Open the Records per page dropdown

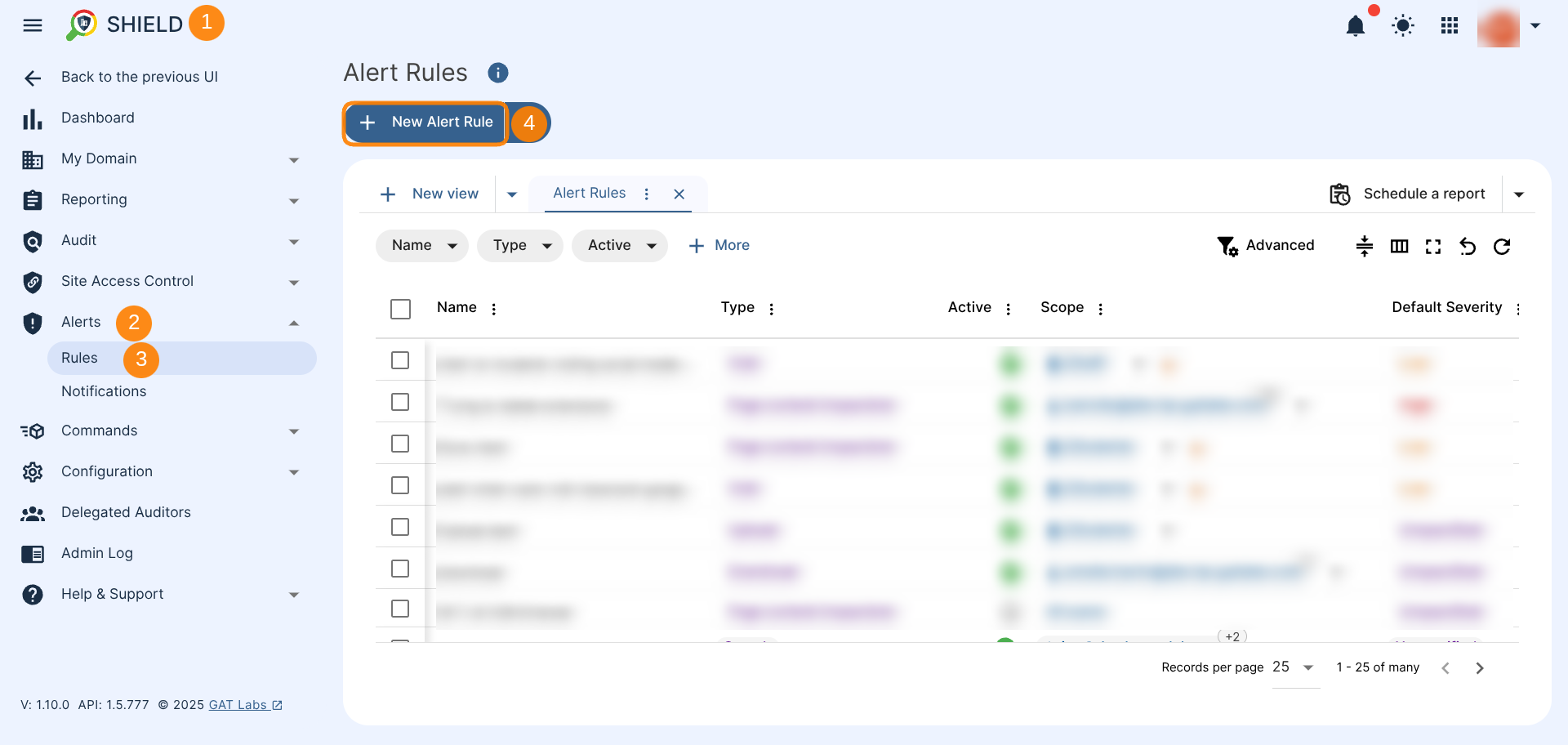[1295, 667]
